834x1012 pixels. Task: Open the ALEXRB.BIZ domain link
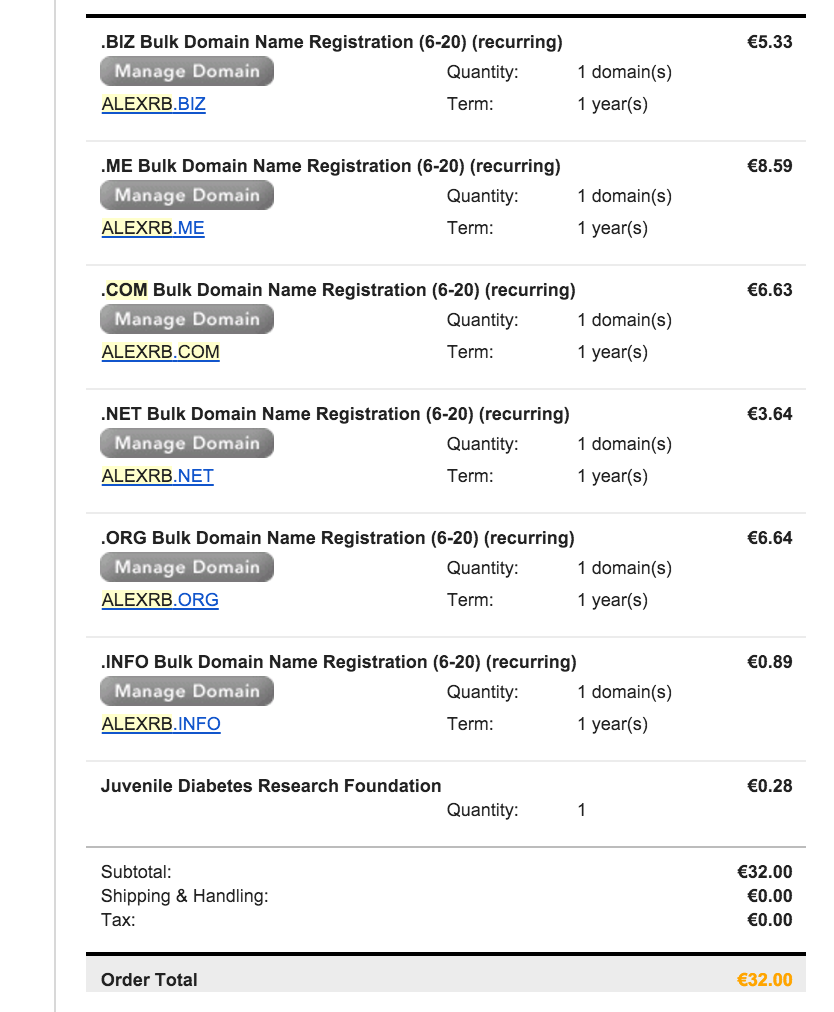coord(153,104)
